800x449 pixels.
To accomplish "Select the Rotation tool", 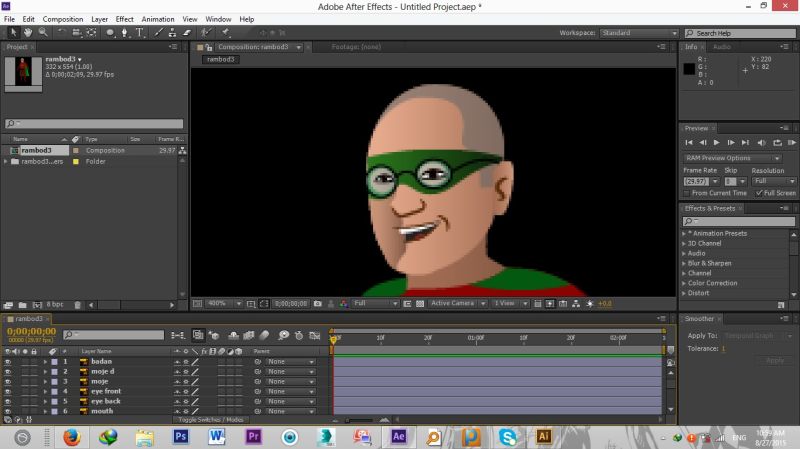I will tap(61, 32).
